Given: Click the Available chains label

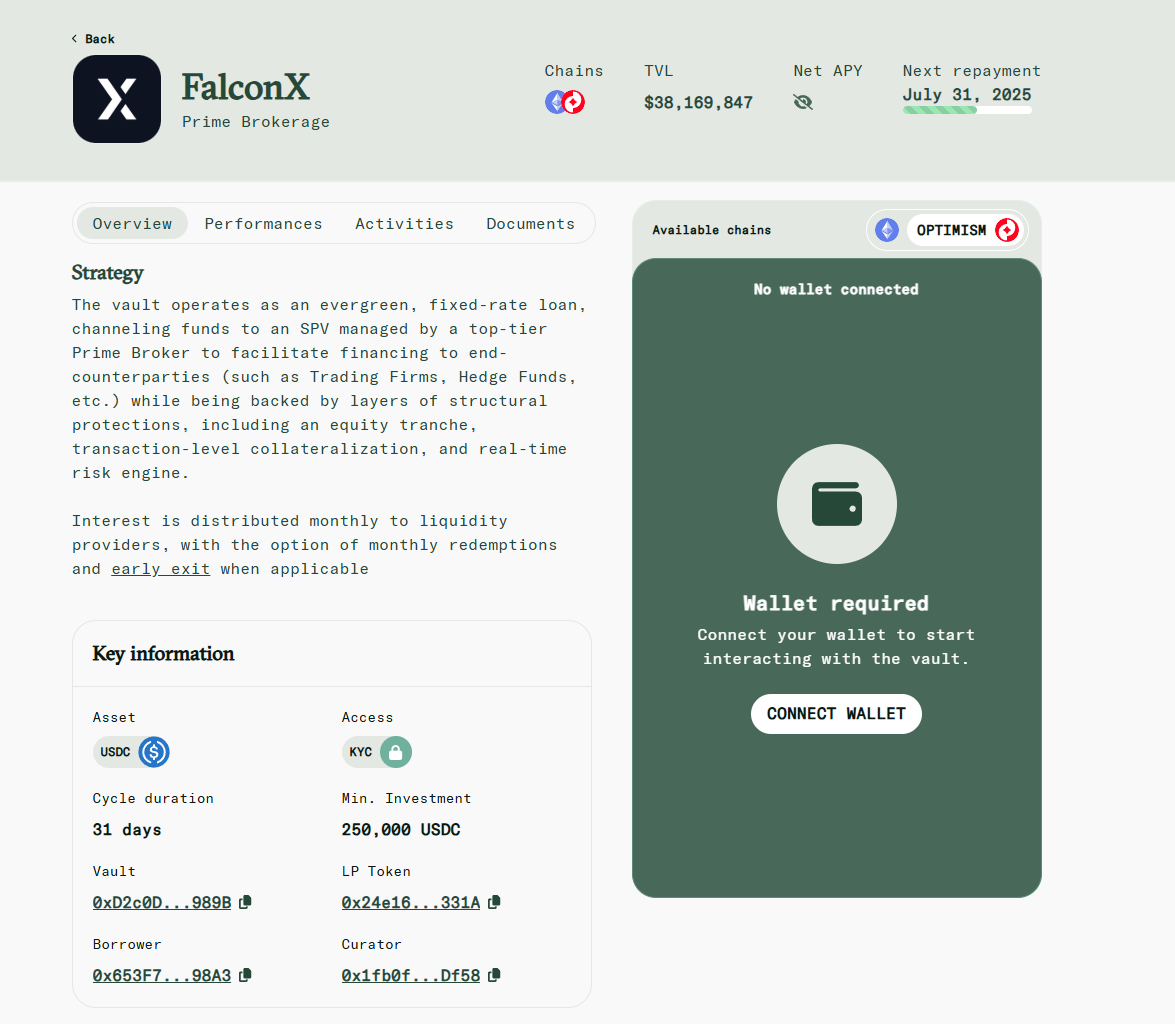Looking at the screenshot, I should click(711, 230).
